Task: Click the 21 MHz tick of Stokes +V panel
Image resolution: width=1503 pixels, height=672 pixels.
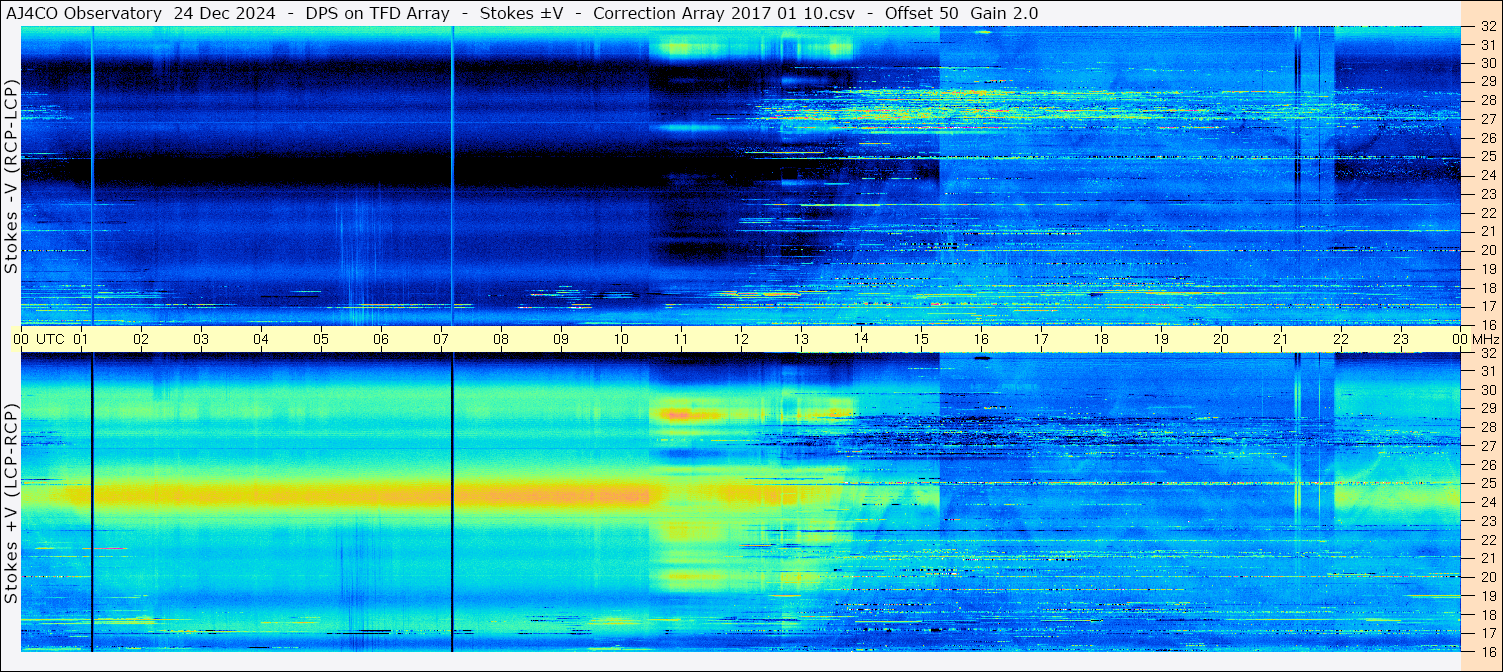Action: (x=1487, y=558)
